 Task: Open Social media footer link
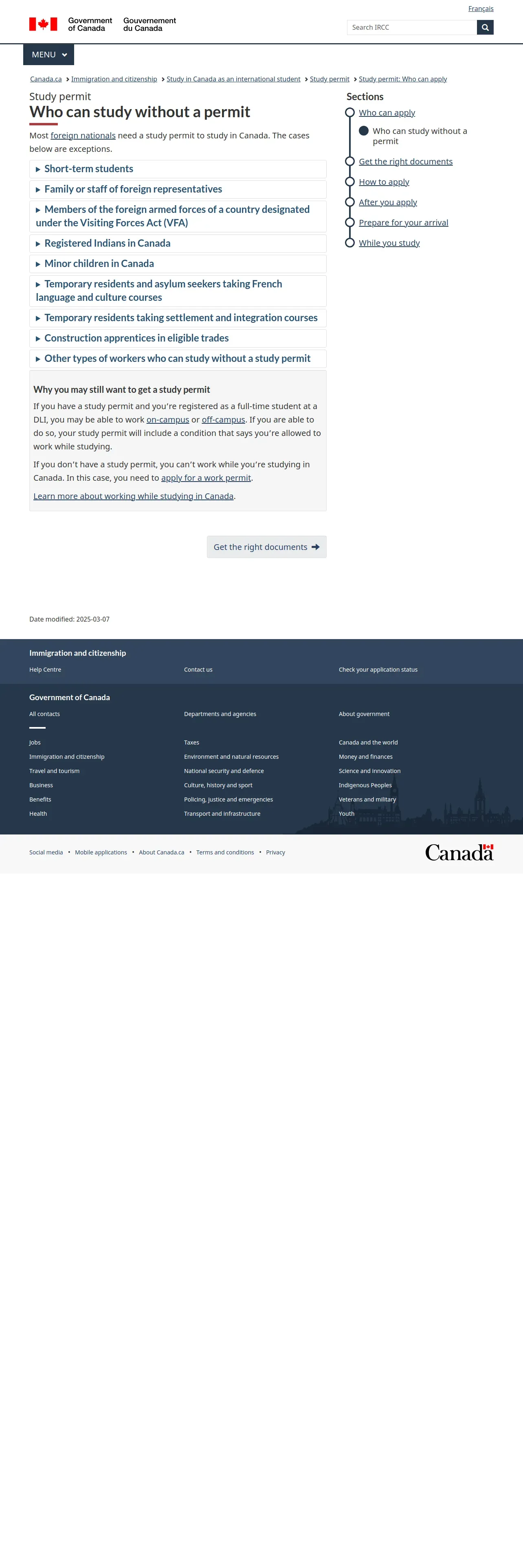[x=46, y=853]
